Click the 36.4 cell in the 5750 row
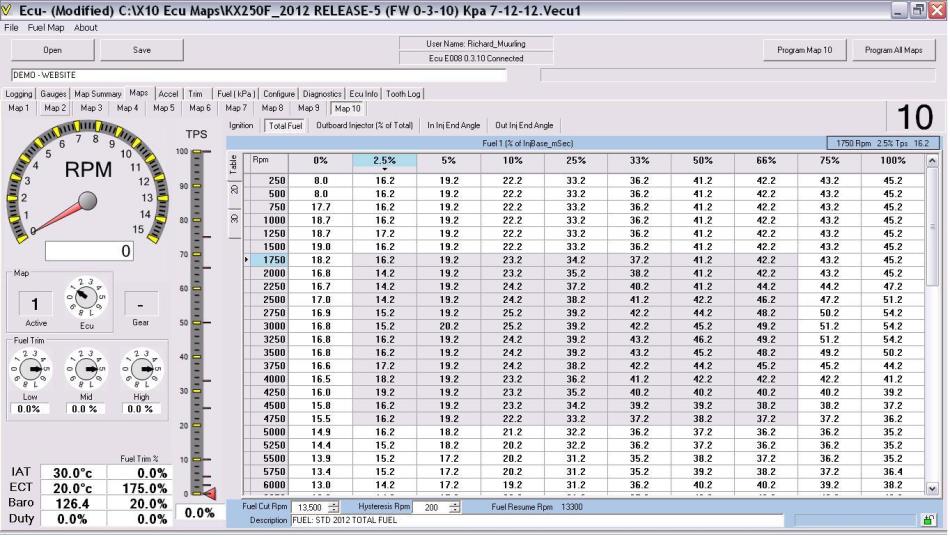Image resolution: width=950 pixels, height=537 pixels. tap(892, 472)
